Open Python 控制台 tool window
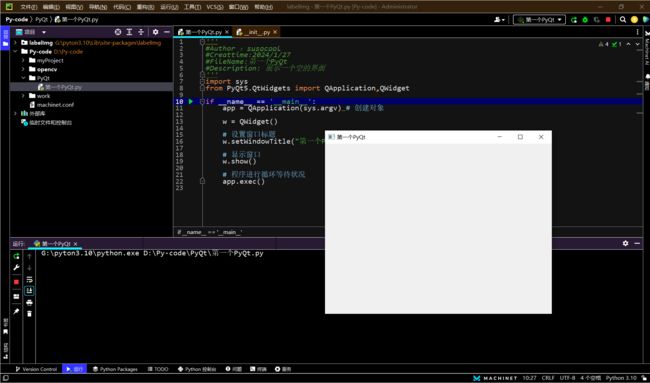 [x=197, y=369]
